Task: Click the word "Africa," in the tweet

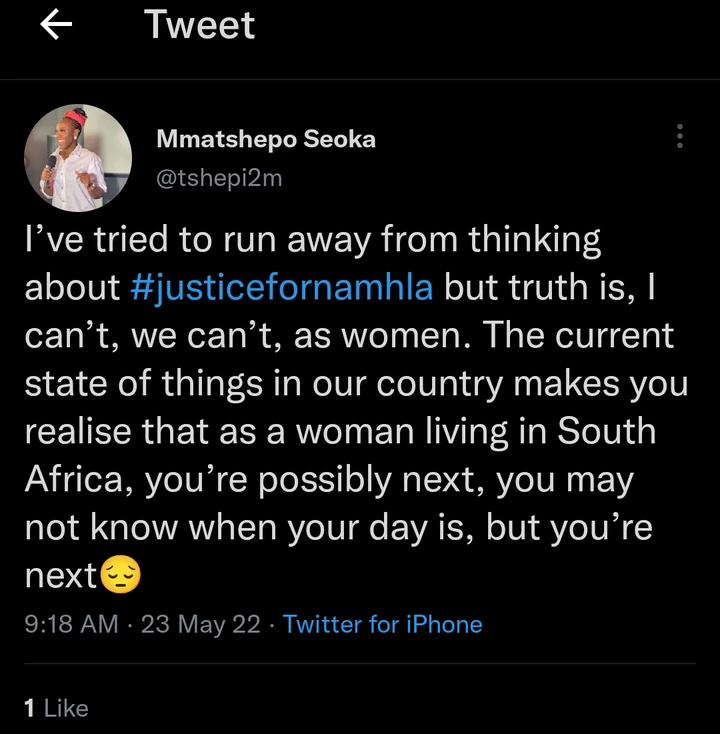Action: [79, 480]
